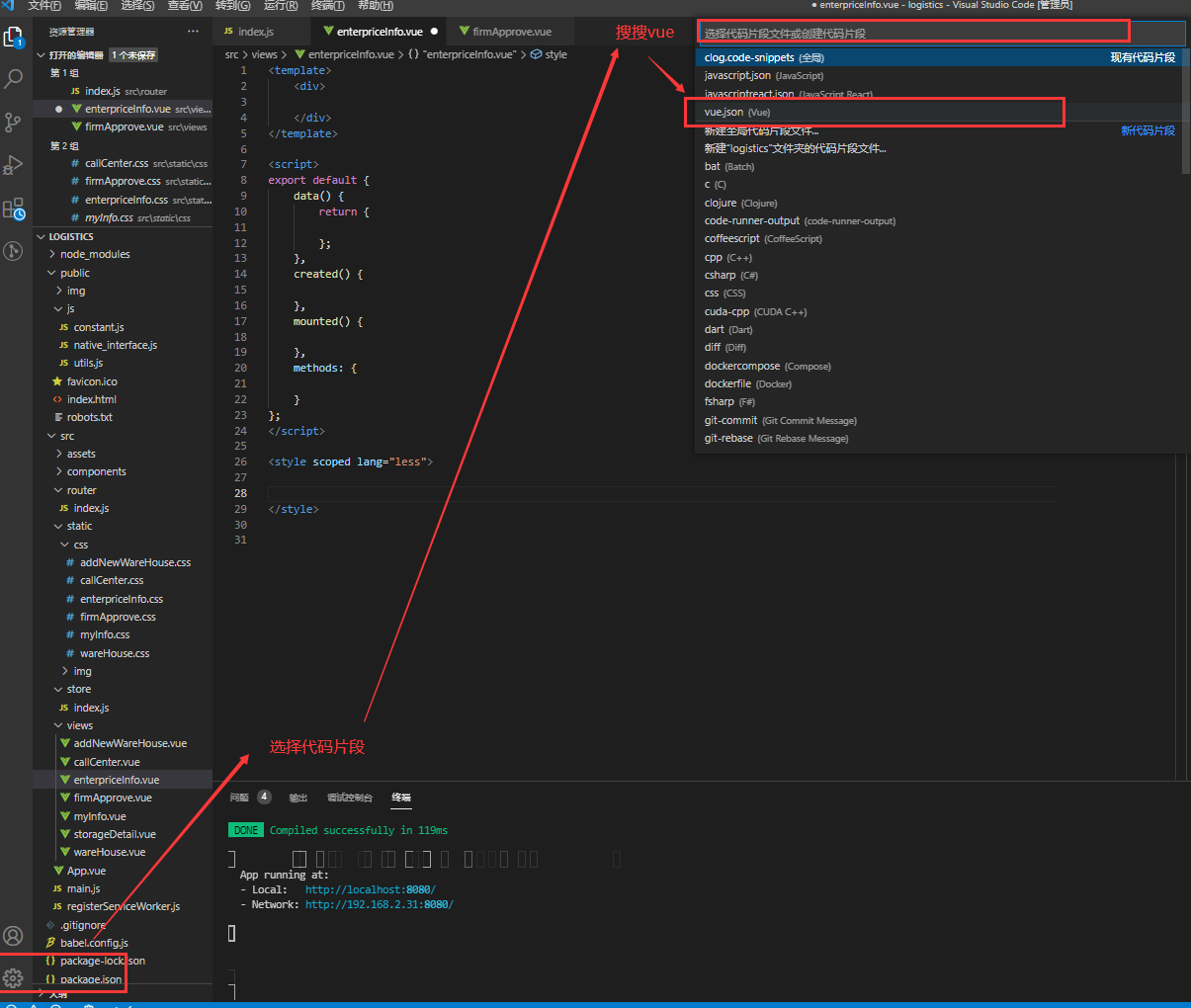
Task: Open the Accounts icon in activity bar
Action: (x=13, y=936)
